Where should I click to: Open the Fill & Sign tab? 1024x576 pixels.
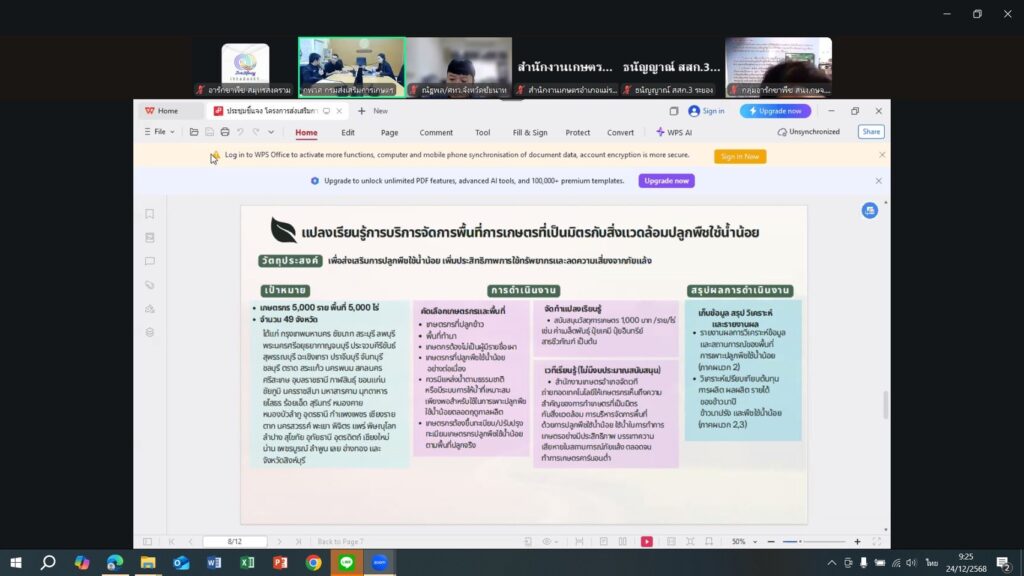click(530, 132)
